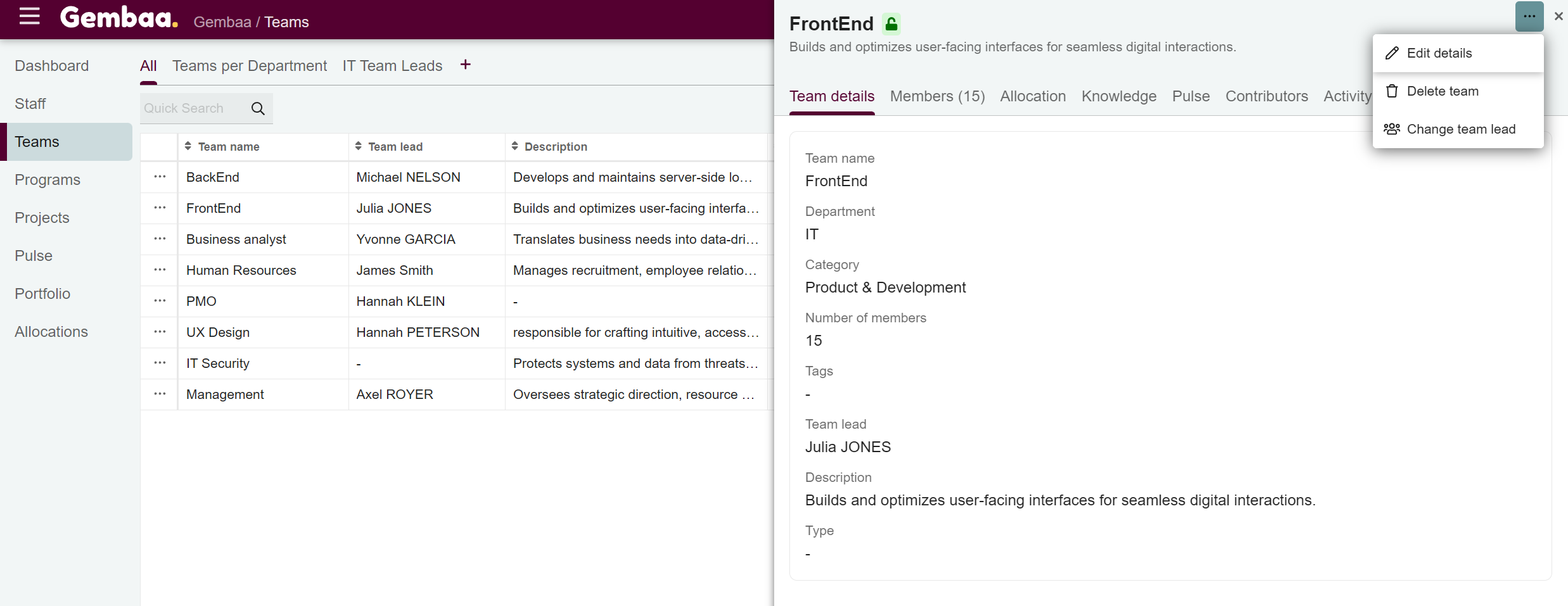Image resolution: width=1568 pixels, height=606 pixels.
Task: Open row actions for Management team
Action: coord(160,394)
